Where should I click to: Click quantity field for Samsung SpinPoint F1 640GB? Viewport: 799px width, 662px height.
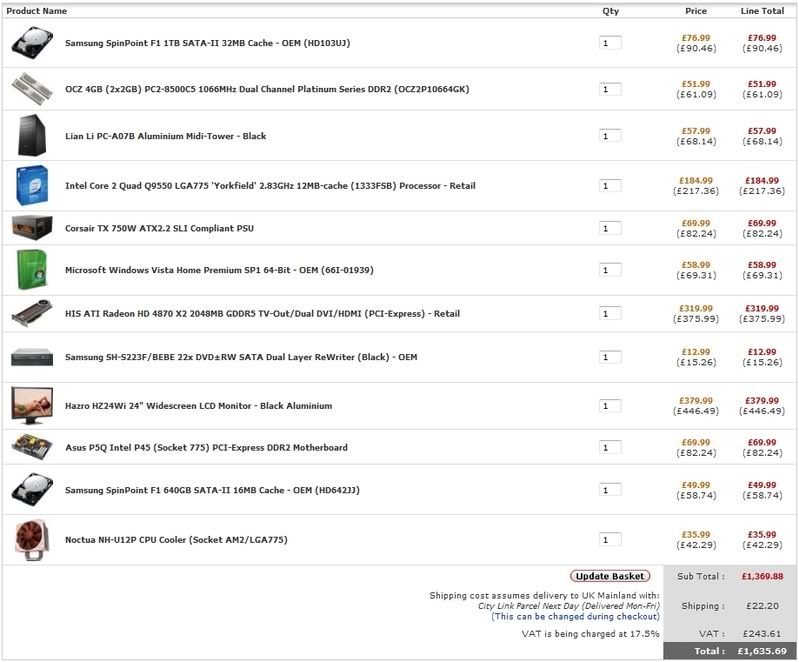(610, 490)
